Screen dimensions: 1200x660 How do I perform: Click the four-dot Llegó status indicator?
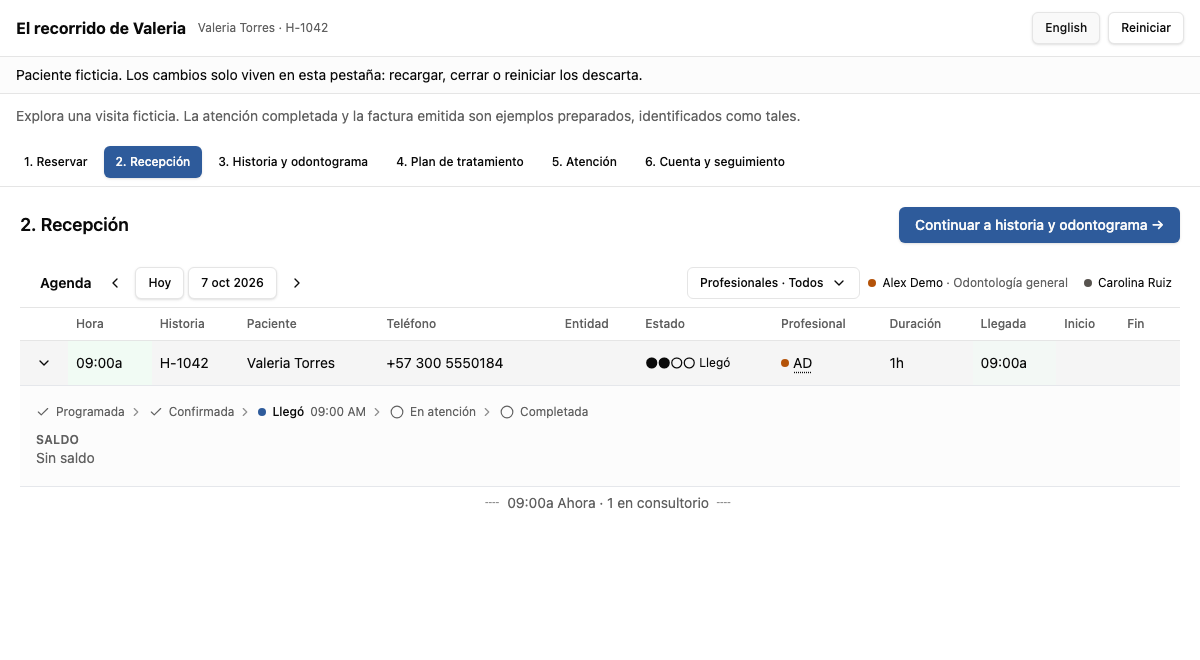(688, 363)
